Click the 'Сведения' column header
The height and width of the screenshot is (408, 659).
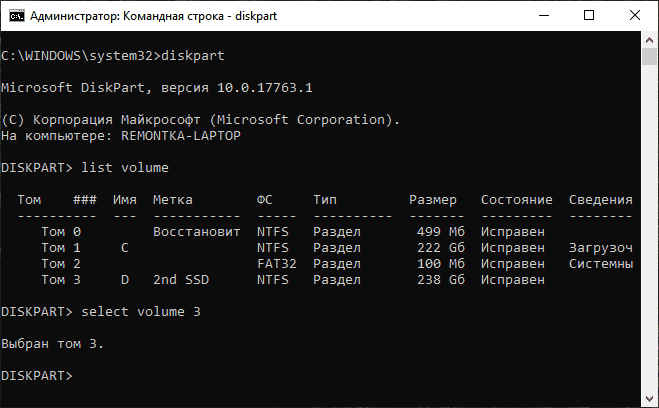tap(601, 200)
